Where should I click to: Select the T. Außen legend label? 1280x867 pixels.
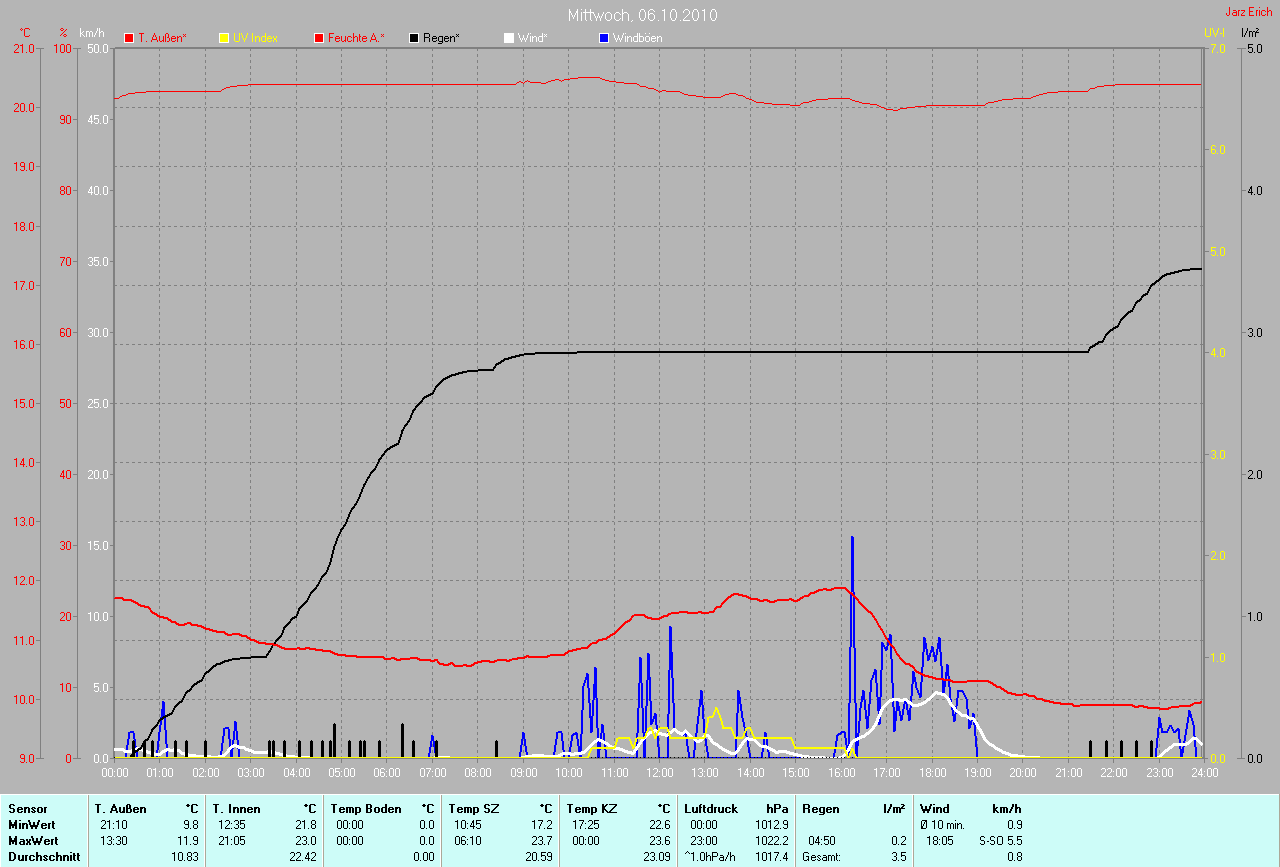click(x=162, y=38)
